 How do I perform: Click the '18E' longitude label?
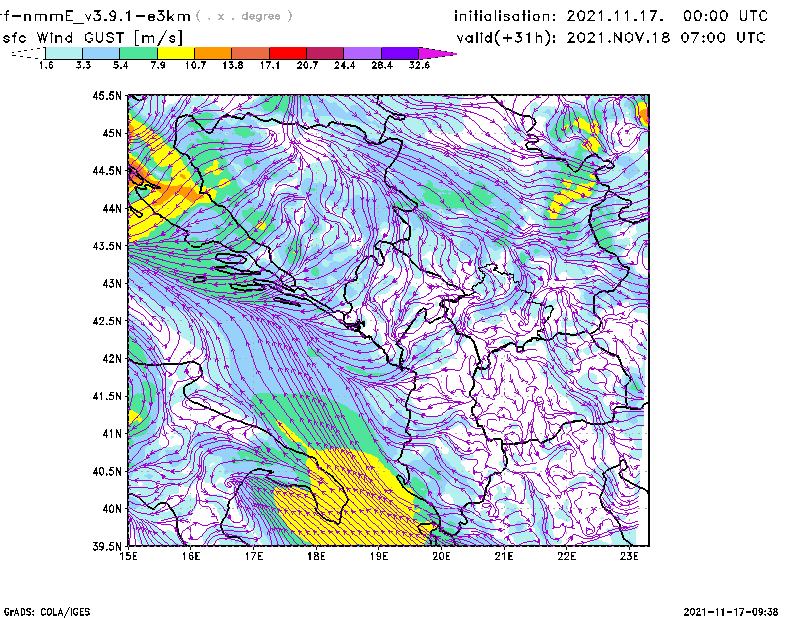316,556
